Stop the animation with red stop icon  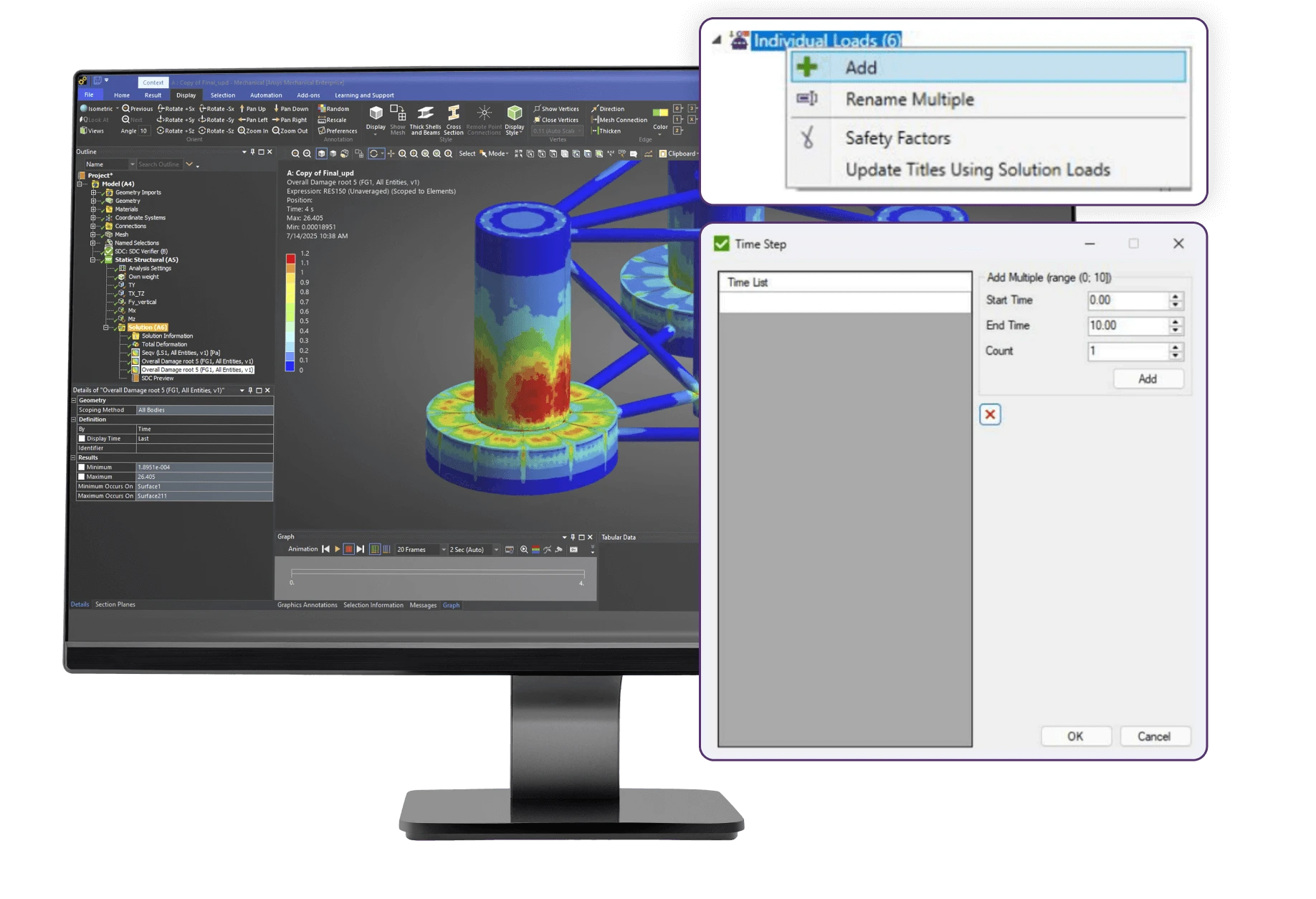tap(348, 549)
